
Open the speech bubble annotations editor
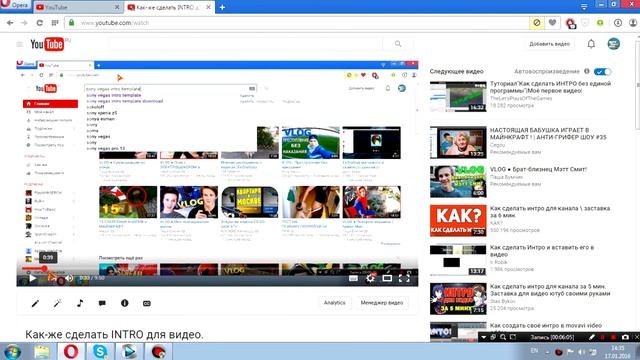click(x=102, y=303)
